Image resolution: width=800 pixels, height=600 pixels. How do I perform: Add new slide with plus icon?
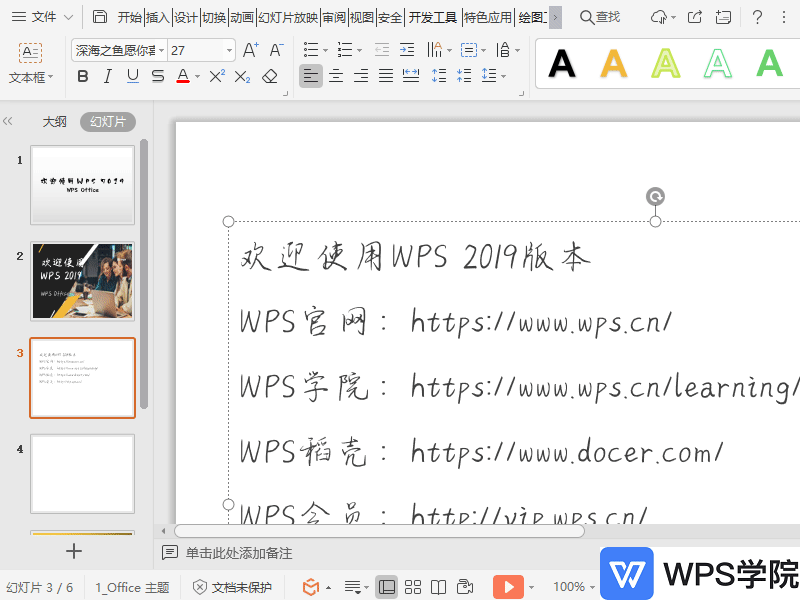(x=74, y=551)
